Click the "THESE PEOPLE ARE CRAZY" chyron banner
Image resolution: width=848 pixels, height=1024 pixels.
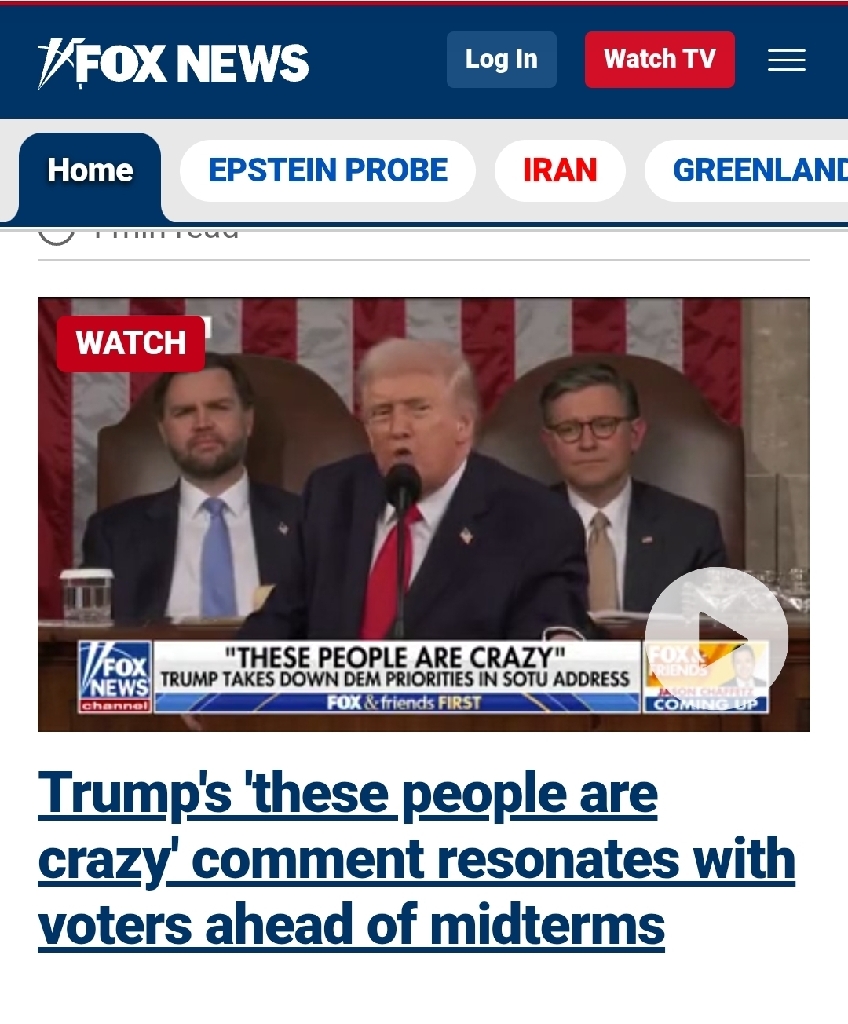click(396, 667)
